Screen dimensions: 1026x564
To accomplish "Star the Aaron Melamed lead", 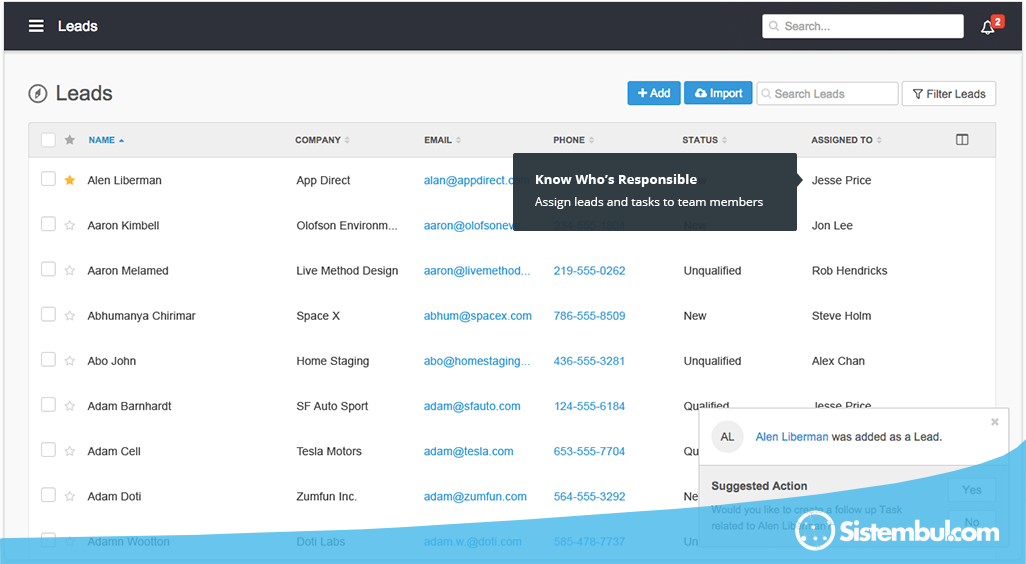I will pyautogui.click(x=69, y=270).
